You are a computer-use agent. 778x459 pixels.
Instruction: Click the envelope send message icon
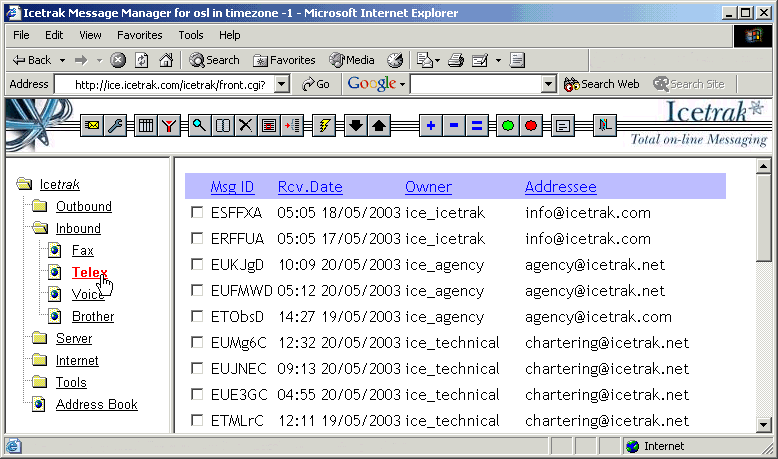click(92, 126)
